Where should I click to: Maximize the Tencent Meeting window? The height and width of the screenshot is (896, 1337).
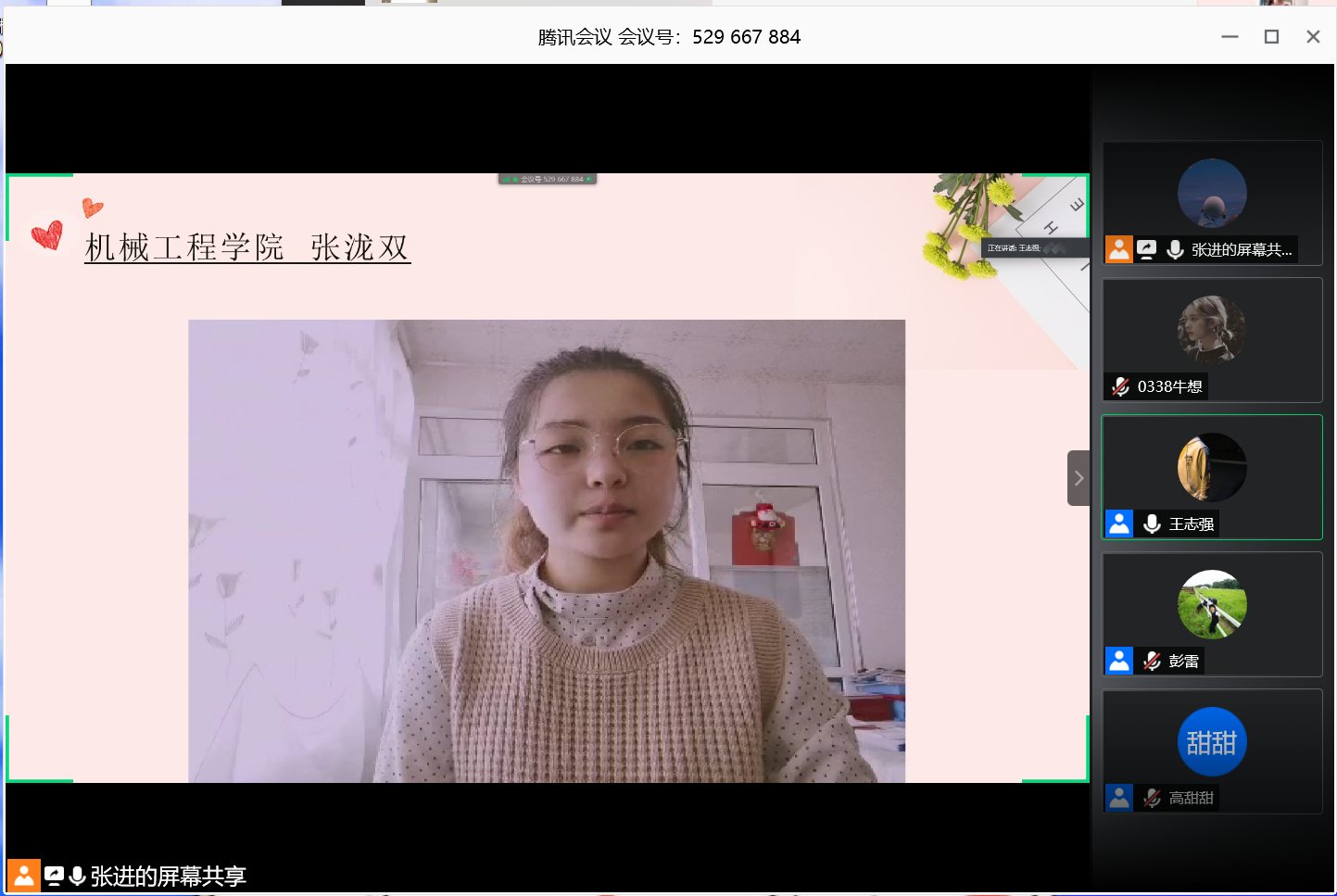click(1271, 36)
